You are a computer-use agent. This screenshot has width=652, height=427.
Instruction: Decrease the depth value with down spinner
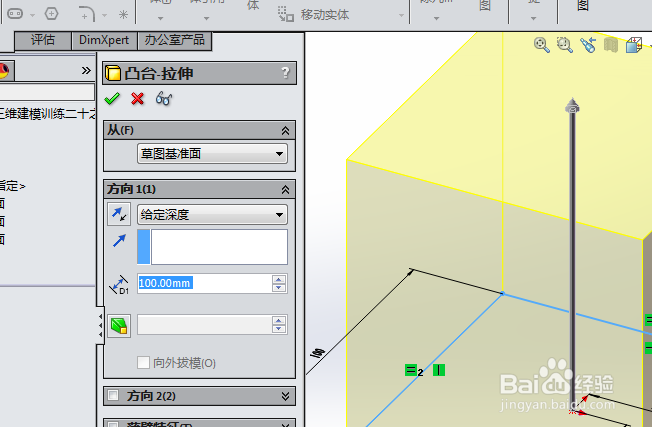point(279,288)
